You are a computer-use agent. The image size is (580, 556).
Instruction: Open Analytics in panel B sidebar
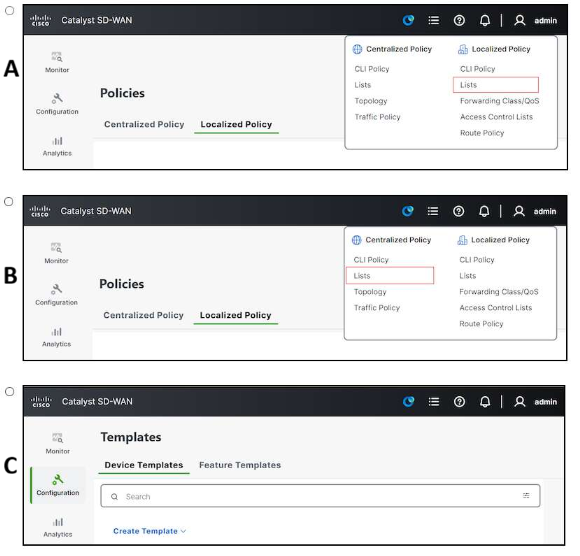(x=56, y=337)
